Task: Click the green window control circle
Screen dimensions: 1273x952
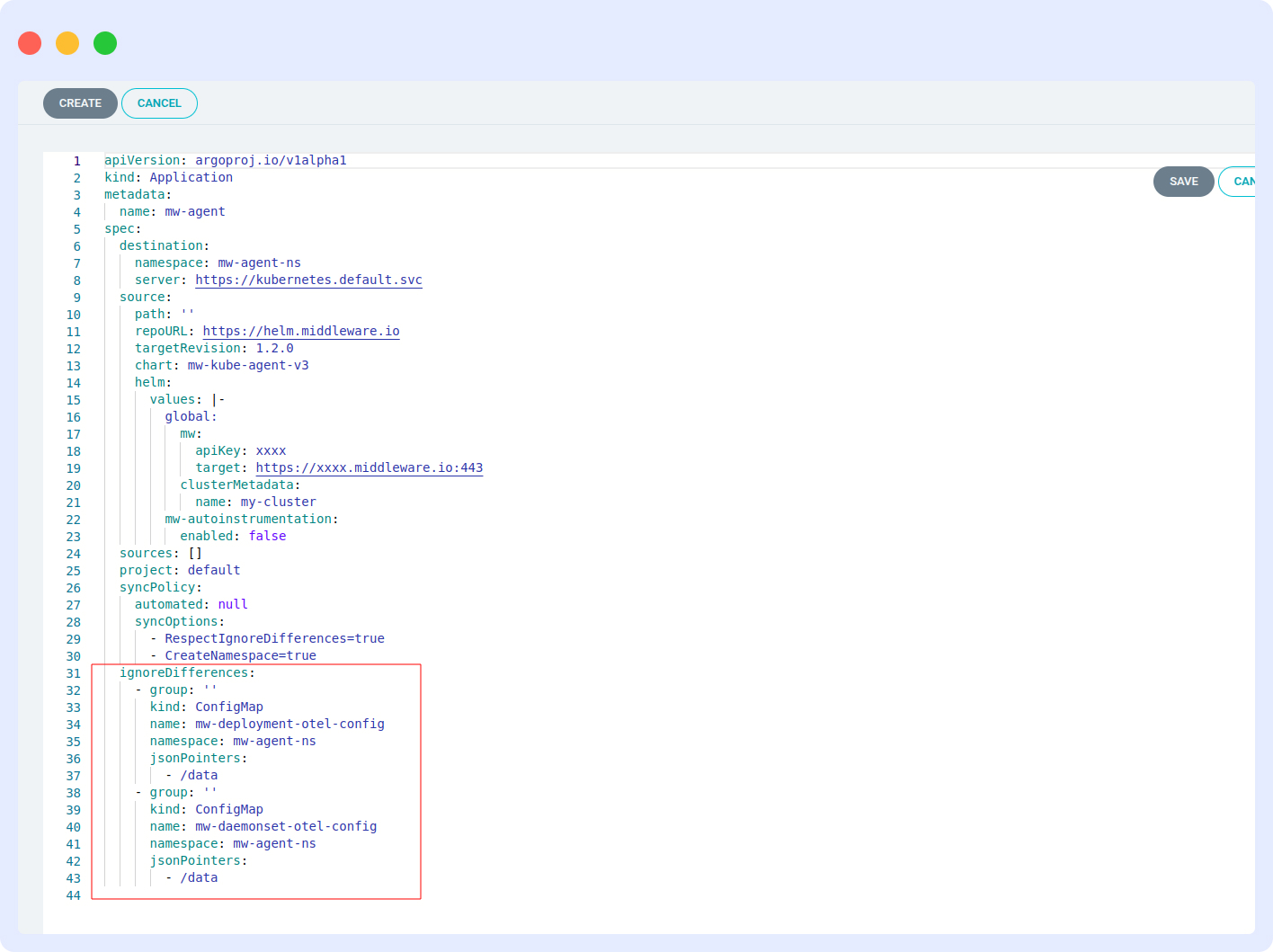Action: [x=104, y=42]
